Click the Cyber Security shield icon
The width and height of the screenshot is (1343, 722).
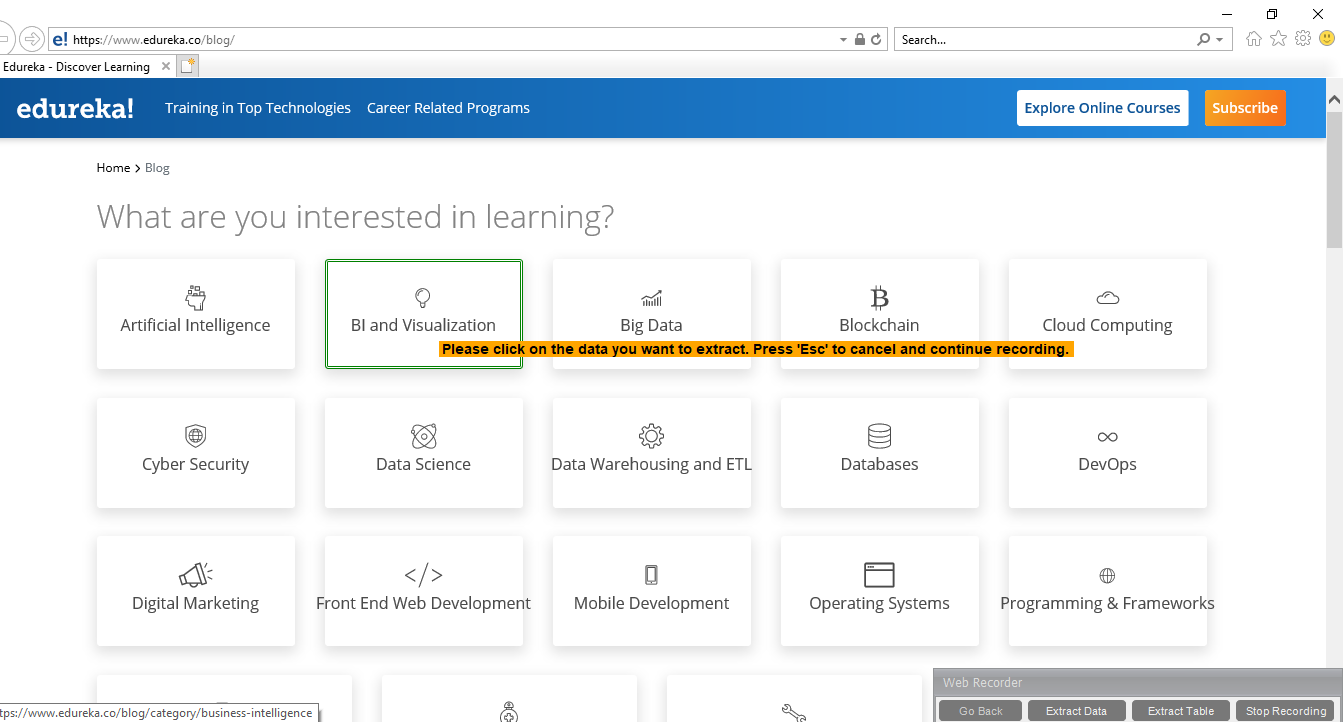click(195, 436)
